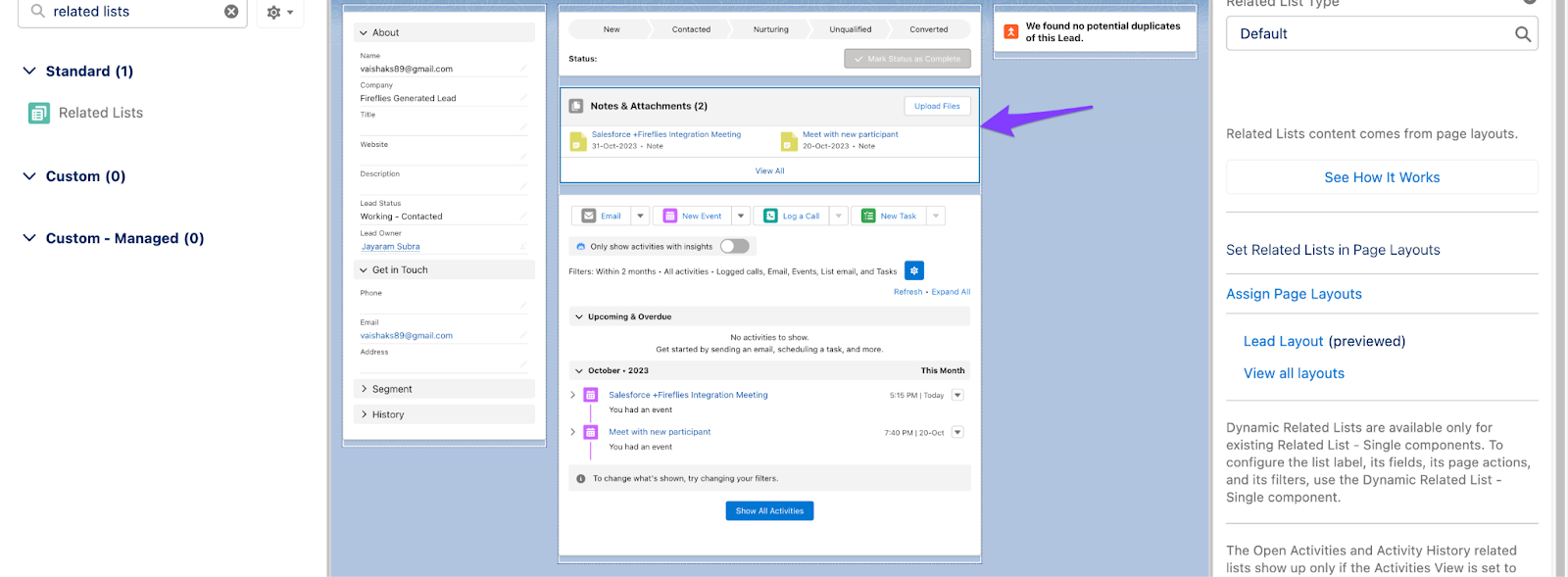The height and width of the screenshot is (577, 1568).
Task: Click View all layouts link
Action: point(1294,373)
